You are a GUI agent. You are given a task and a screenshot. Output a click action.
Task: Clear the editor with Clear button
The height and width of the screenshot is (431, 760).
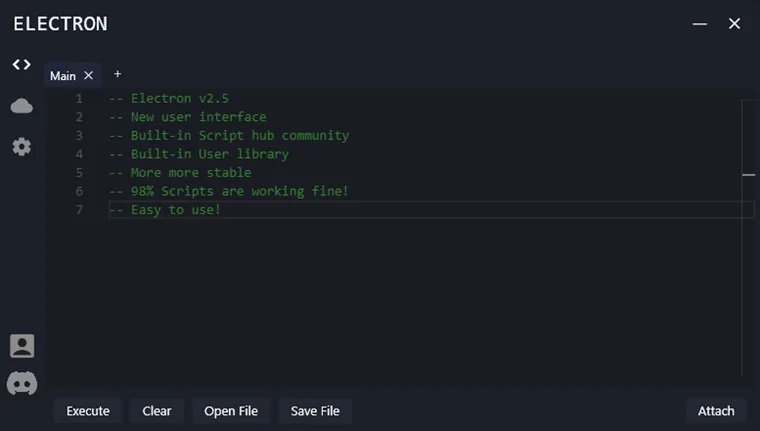point(156,411)
